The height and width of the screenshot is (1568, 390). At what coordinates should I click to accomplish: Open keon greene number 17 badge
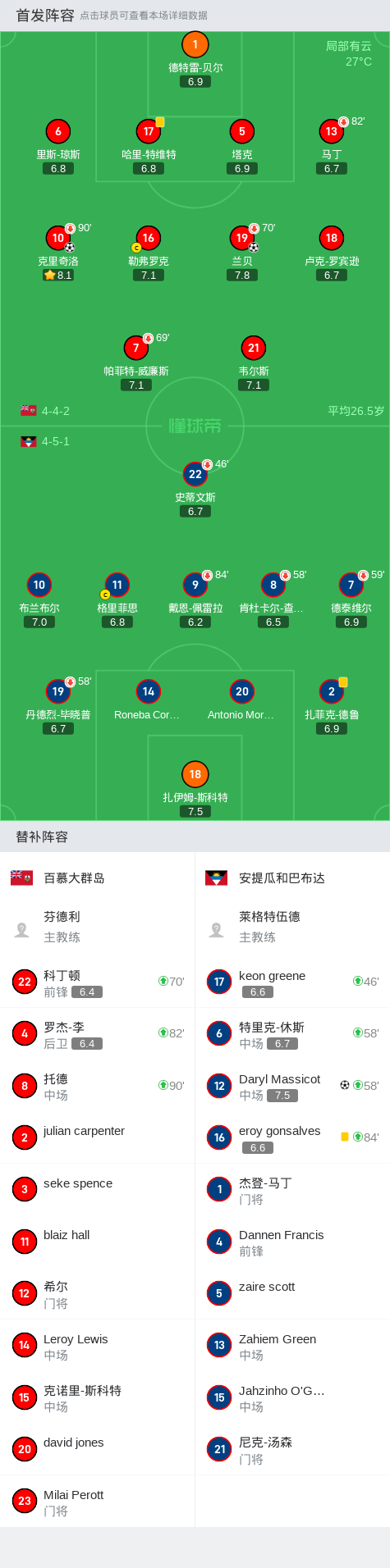219,982
